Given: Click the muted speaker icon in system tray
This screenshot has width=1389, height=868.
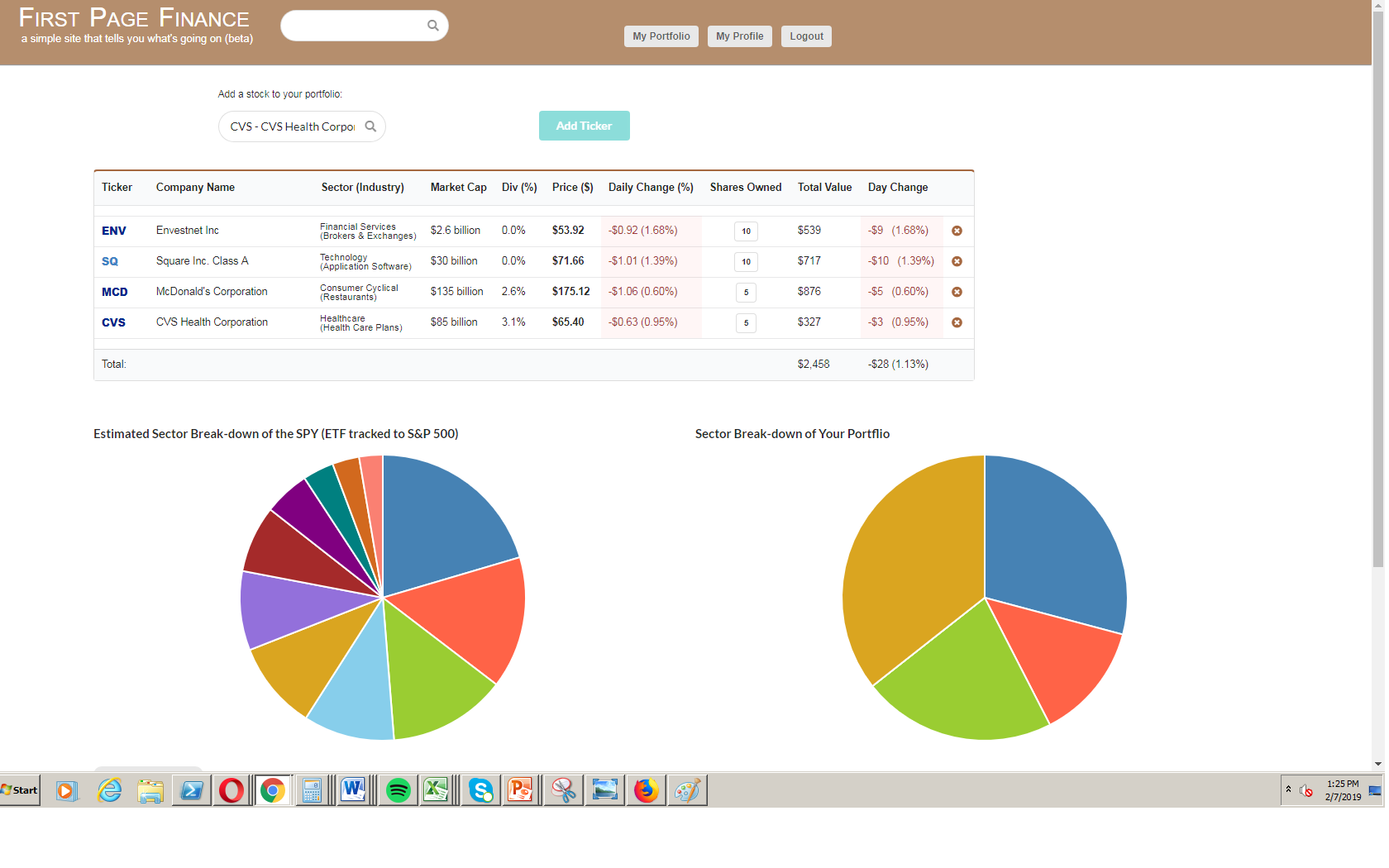Looking at the screenshot, I should pyautogui.click(x=1307, y=791).
